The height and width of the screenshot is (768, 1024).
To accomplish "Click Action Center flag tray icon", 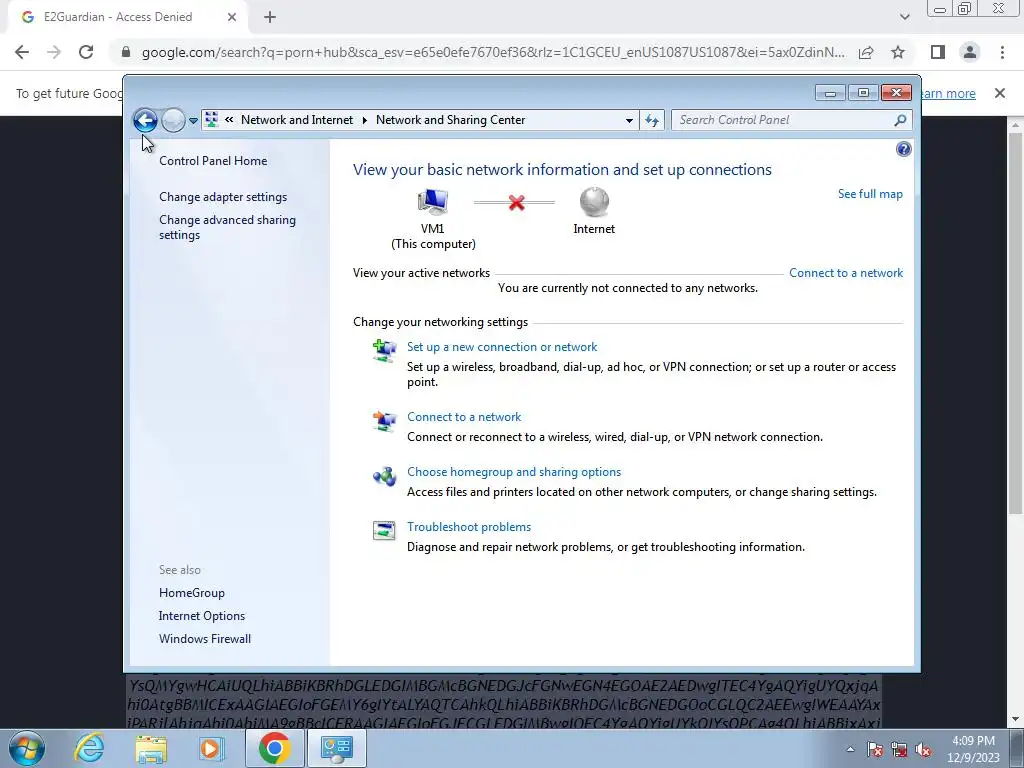I will point(874,750).
